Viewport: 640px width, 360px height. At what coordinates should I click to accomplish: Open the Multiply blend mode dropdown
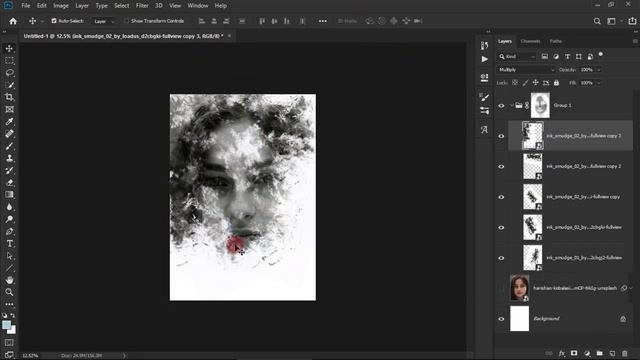coord(526,70)
